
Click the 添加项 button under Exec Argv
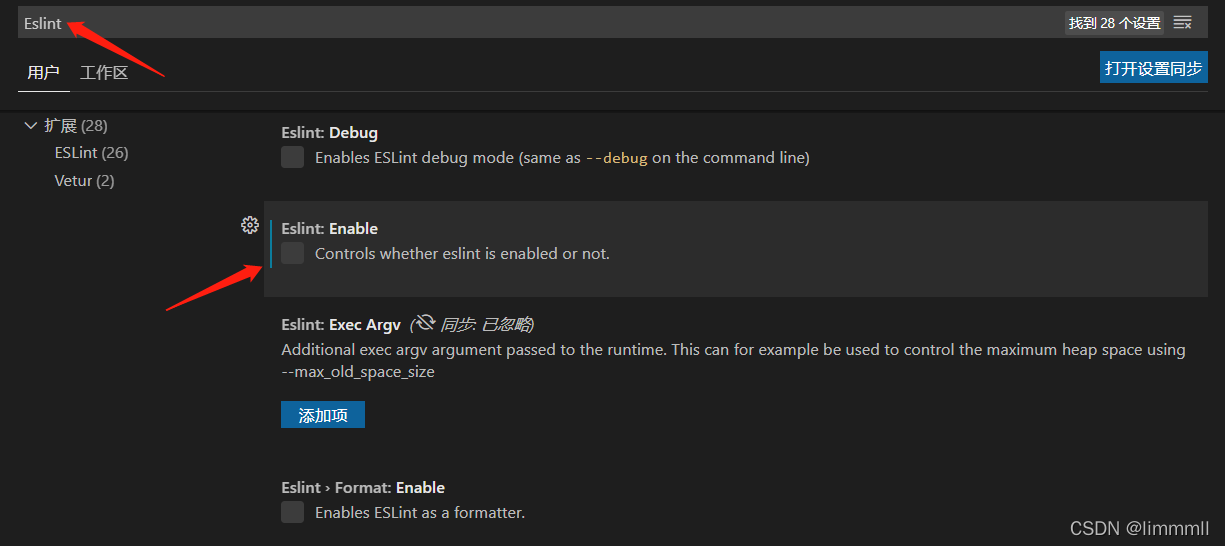(323, 415)
